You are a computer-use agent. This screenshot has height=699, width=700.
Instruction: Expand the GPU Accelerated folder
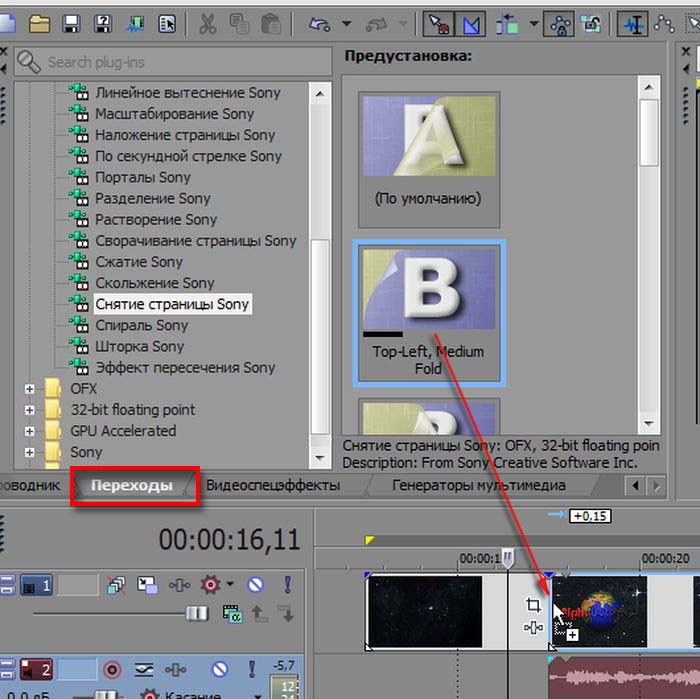click(28, 431)
